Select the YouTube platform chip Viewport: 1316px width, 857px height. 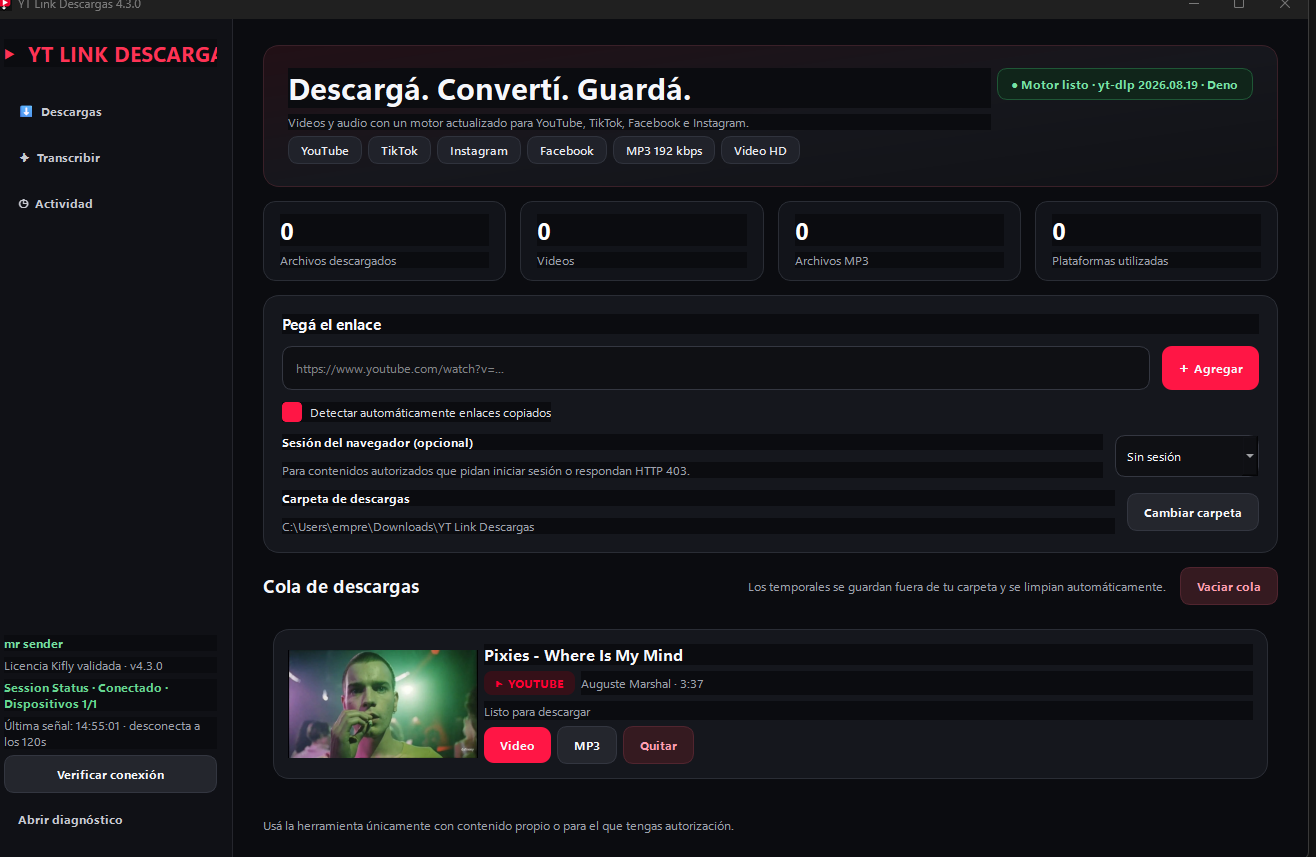tap(325, 151)
